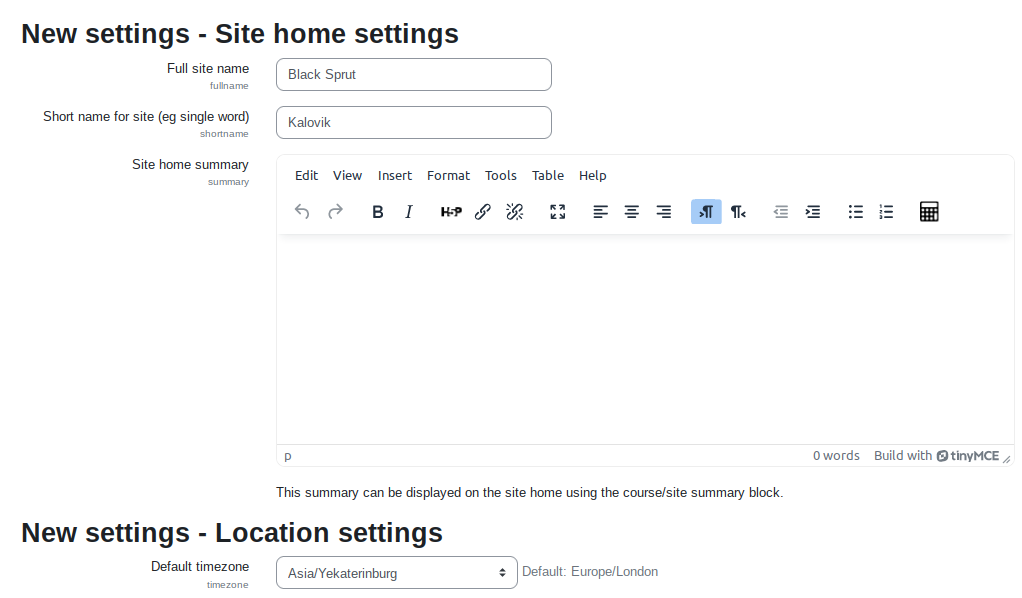Viewport: 1022px width, 598px height.
Task: Toggle bold formatting in the editor
Action: [378, 212]
